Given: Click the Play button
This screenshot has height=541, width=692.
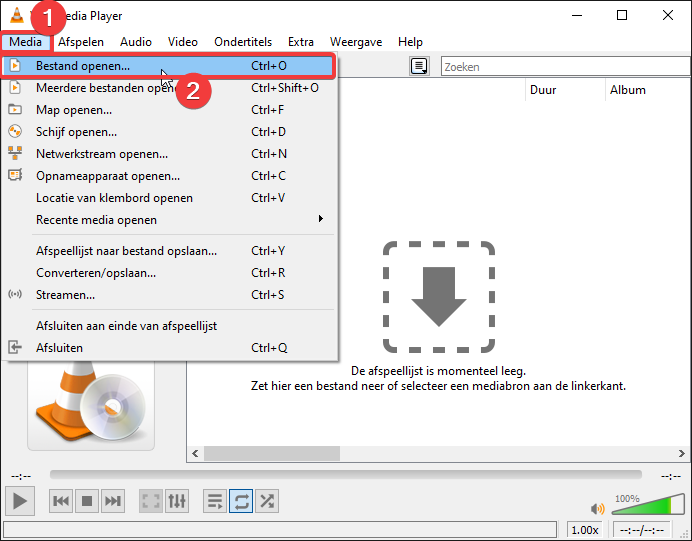Looking at the screenshot, I should click(20, 501).
